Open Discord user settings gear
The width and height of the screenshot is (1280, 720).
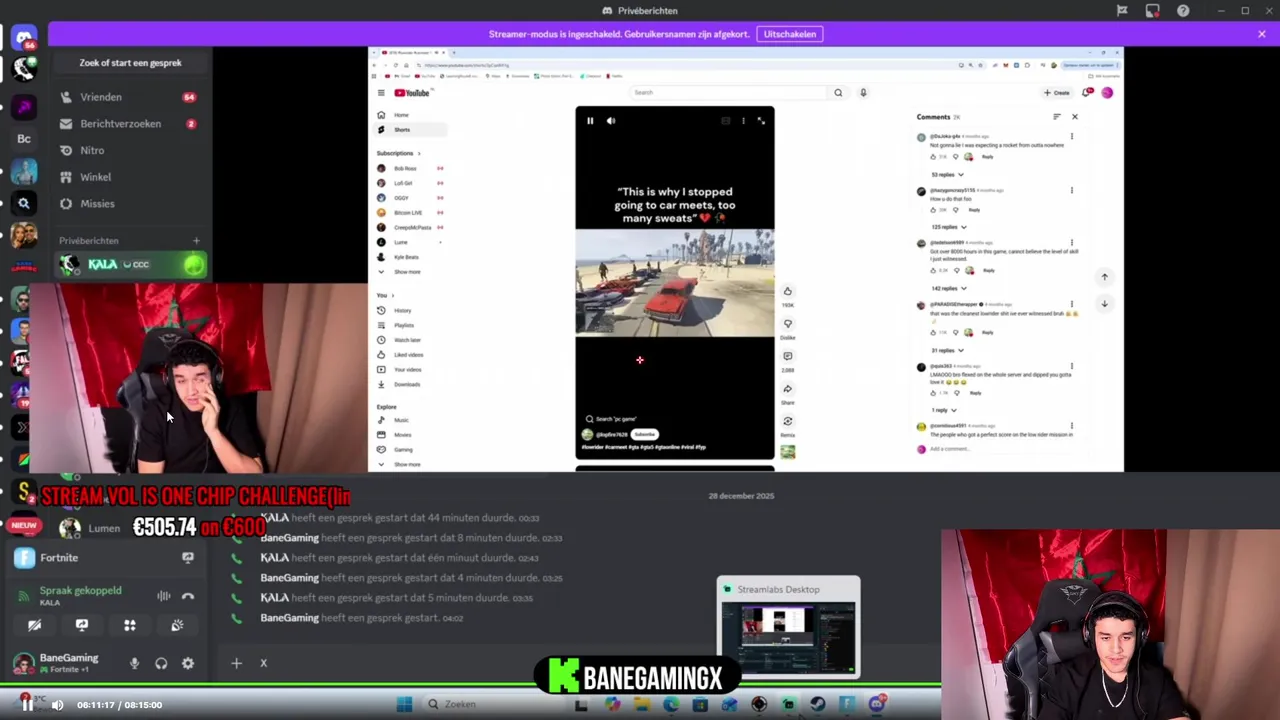[188, 664]
